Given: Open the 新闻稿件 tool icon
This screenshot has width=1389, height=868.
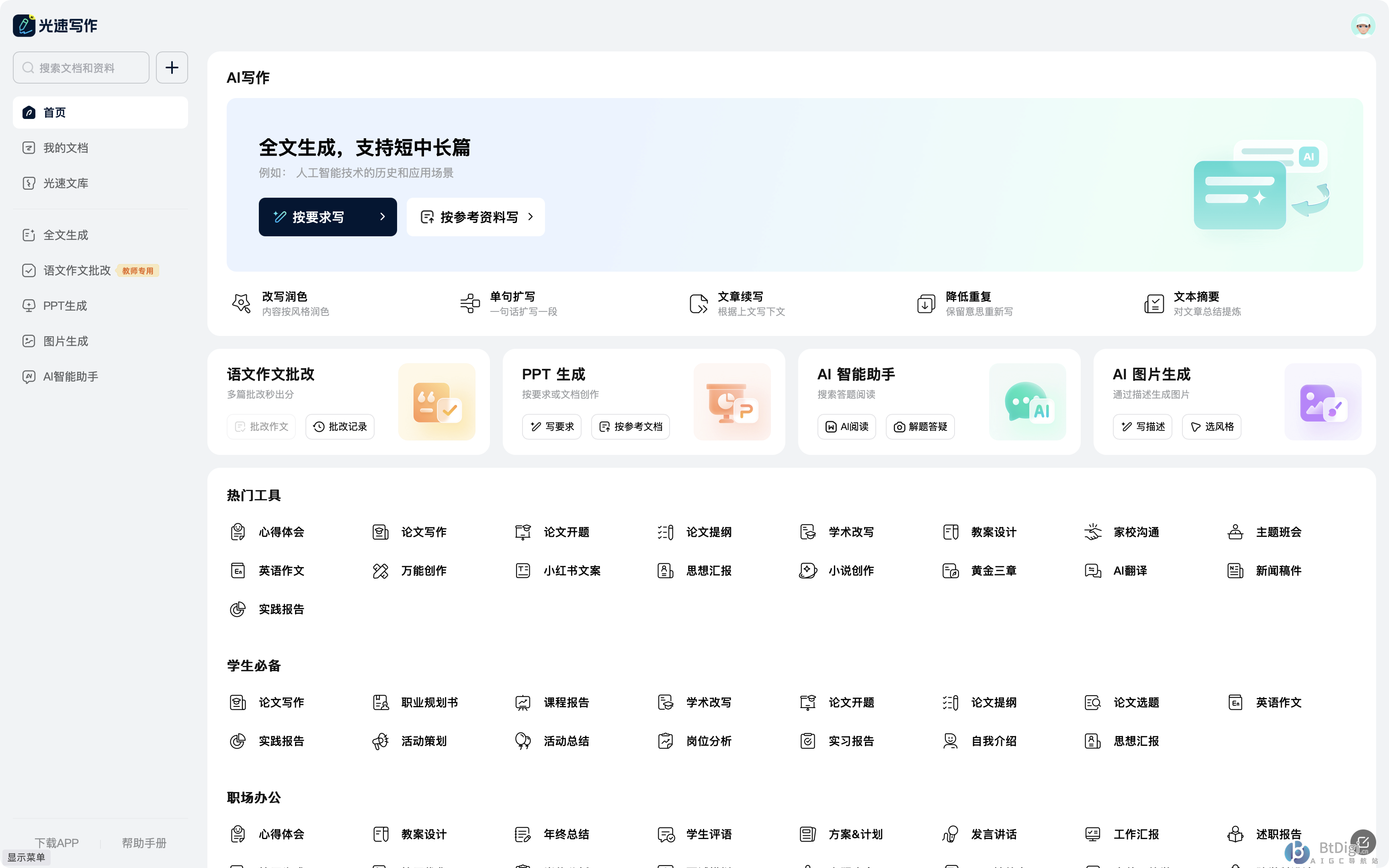Looking at the screenshot, I should (x=1235, y=571).
